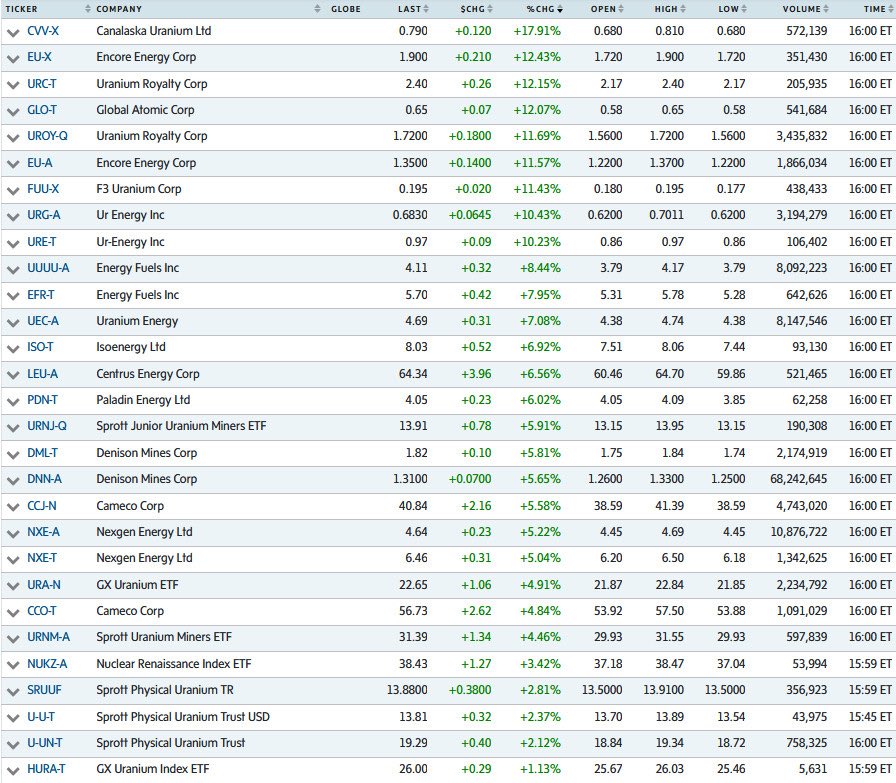Viewport: 896px width, 783px height.
Task: Select the Canalaska Uranium Ltd company name
Action: coord(154,31)
